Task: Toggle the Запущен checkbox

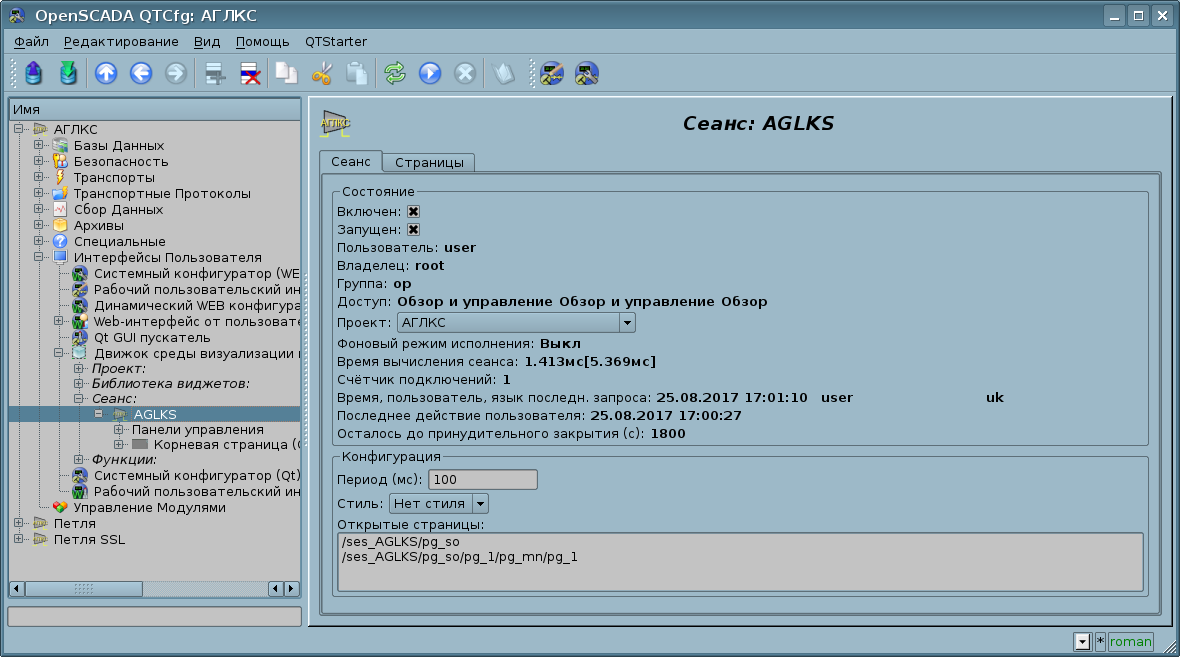Action: [x=413, y=230]
